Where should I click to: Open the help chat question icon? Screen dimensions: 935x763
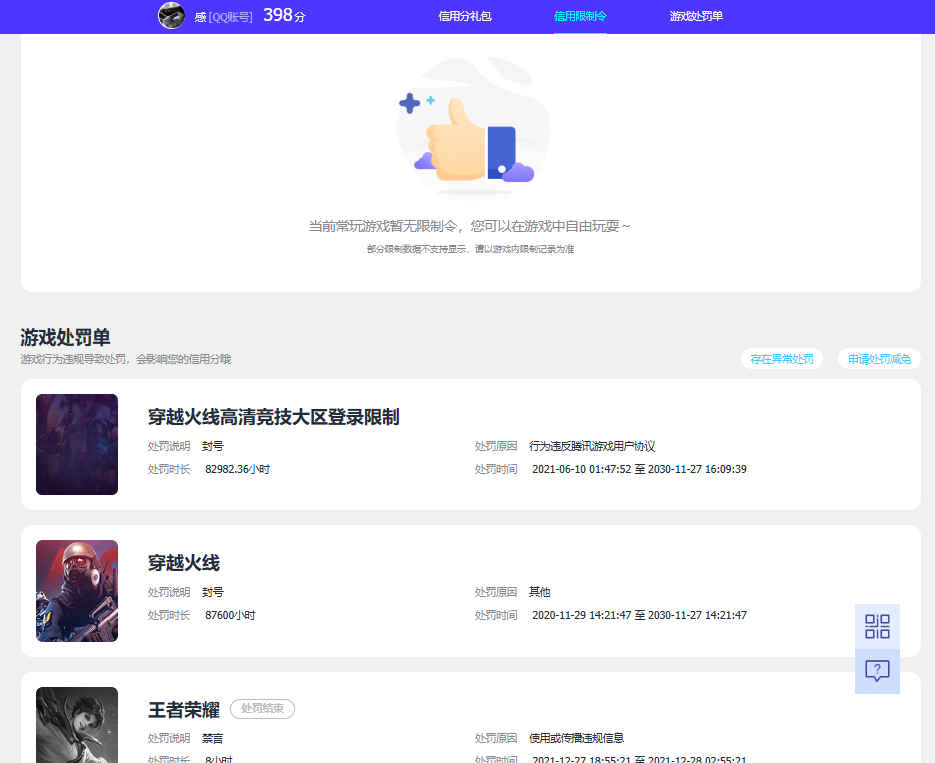pos(877,671)
